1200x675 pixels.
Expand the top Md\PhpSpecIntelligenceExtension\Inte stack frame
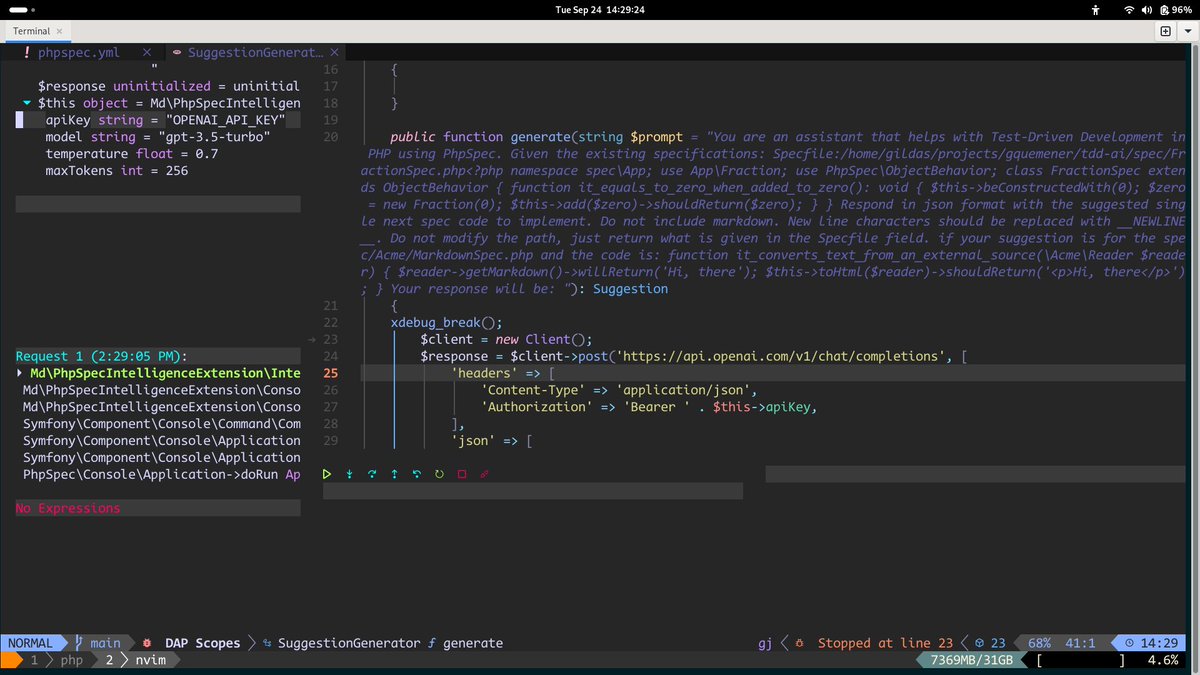tap(20, 373)
